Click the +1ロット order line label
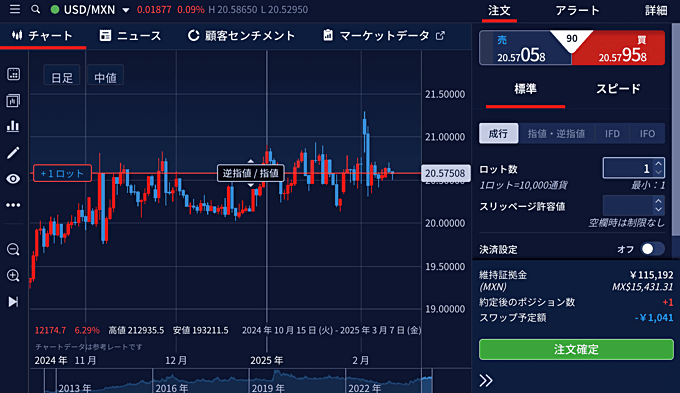This screenshot has height=393, width=680. tap(62, 174)
